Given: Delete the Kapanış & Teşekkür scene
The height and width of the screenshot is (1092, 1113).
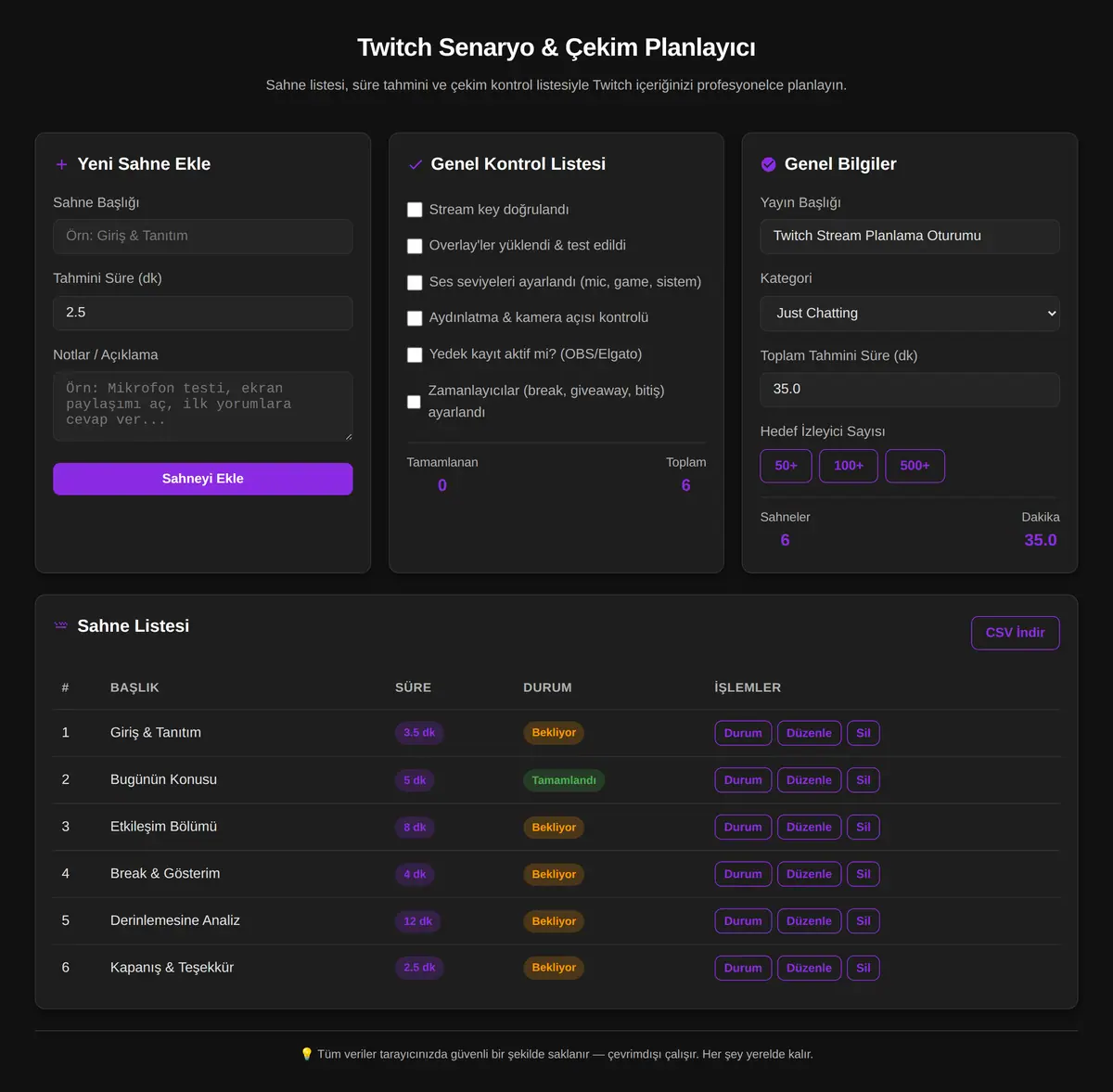Looking at the screenshot, I should pos(864,968).
